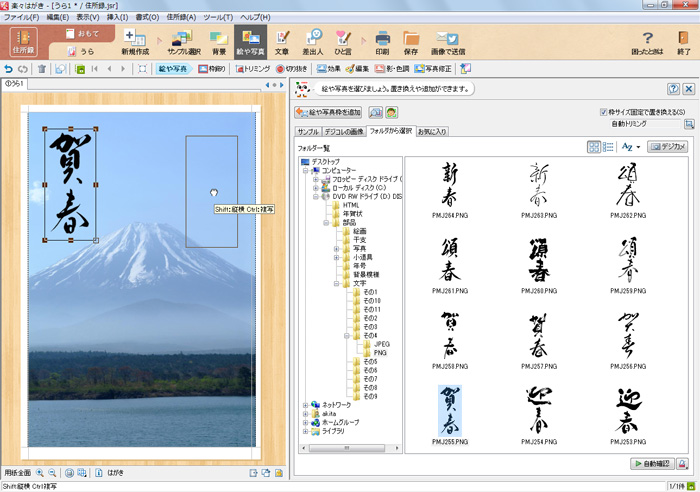
Task: Toggle 枠サイズ固定で置き換える checkbox
Action: point(604,112)
